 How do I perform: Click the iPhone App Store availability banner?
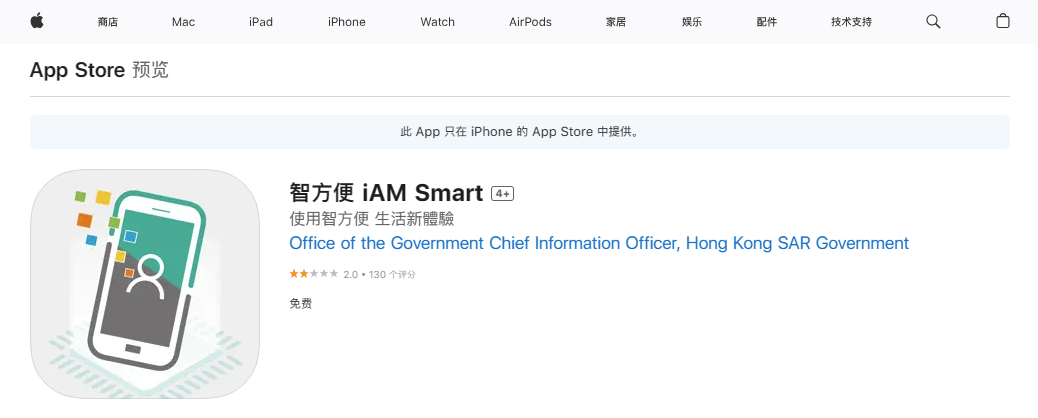520,132
